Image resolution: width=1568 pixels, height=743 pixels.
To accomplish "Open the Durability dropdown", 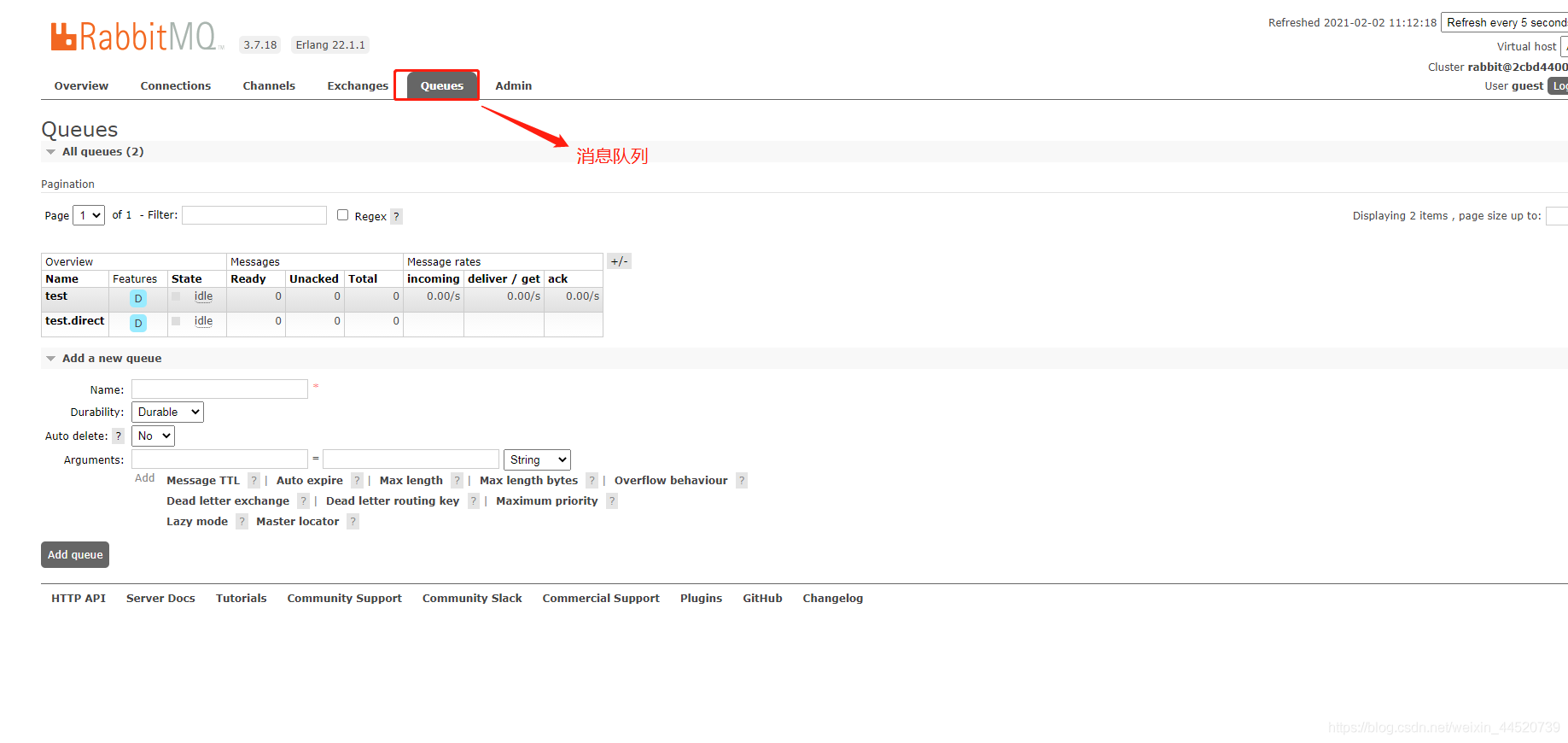I will (x=167, y=412).
